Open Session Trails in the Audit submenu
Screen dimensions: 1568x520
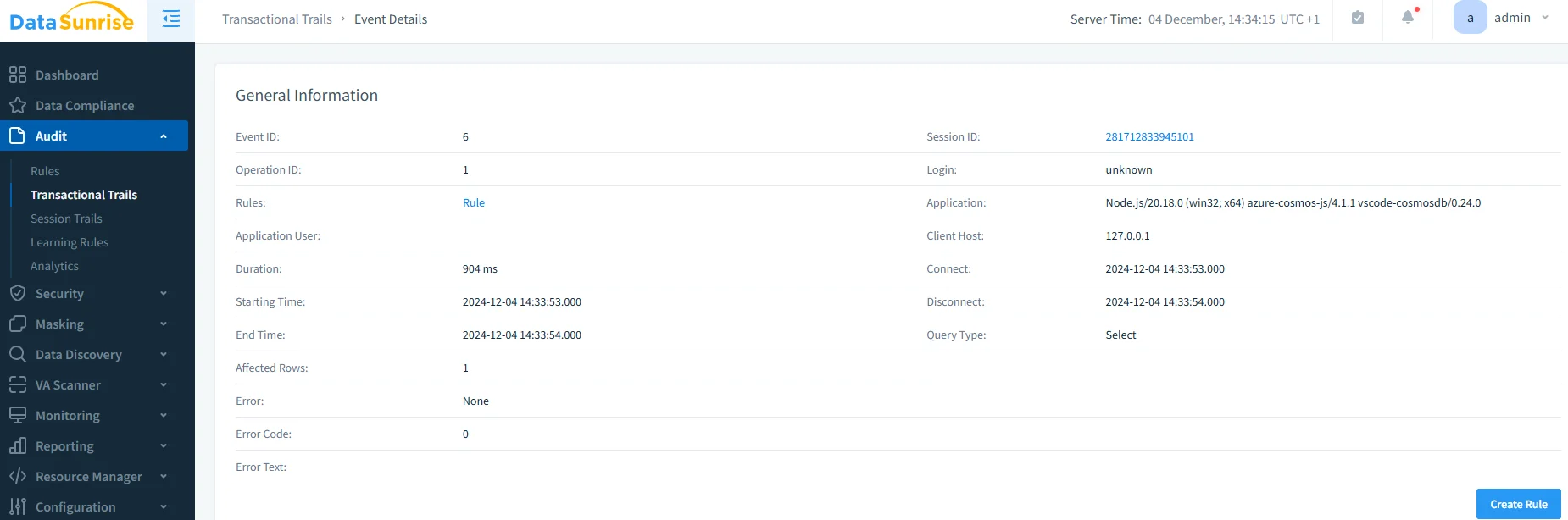click(x=66, y=219)
